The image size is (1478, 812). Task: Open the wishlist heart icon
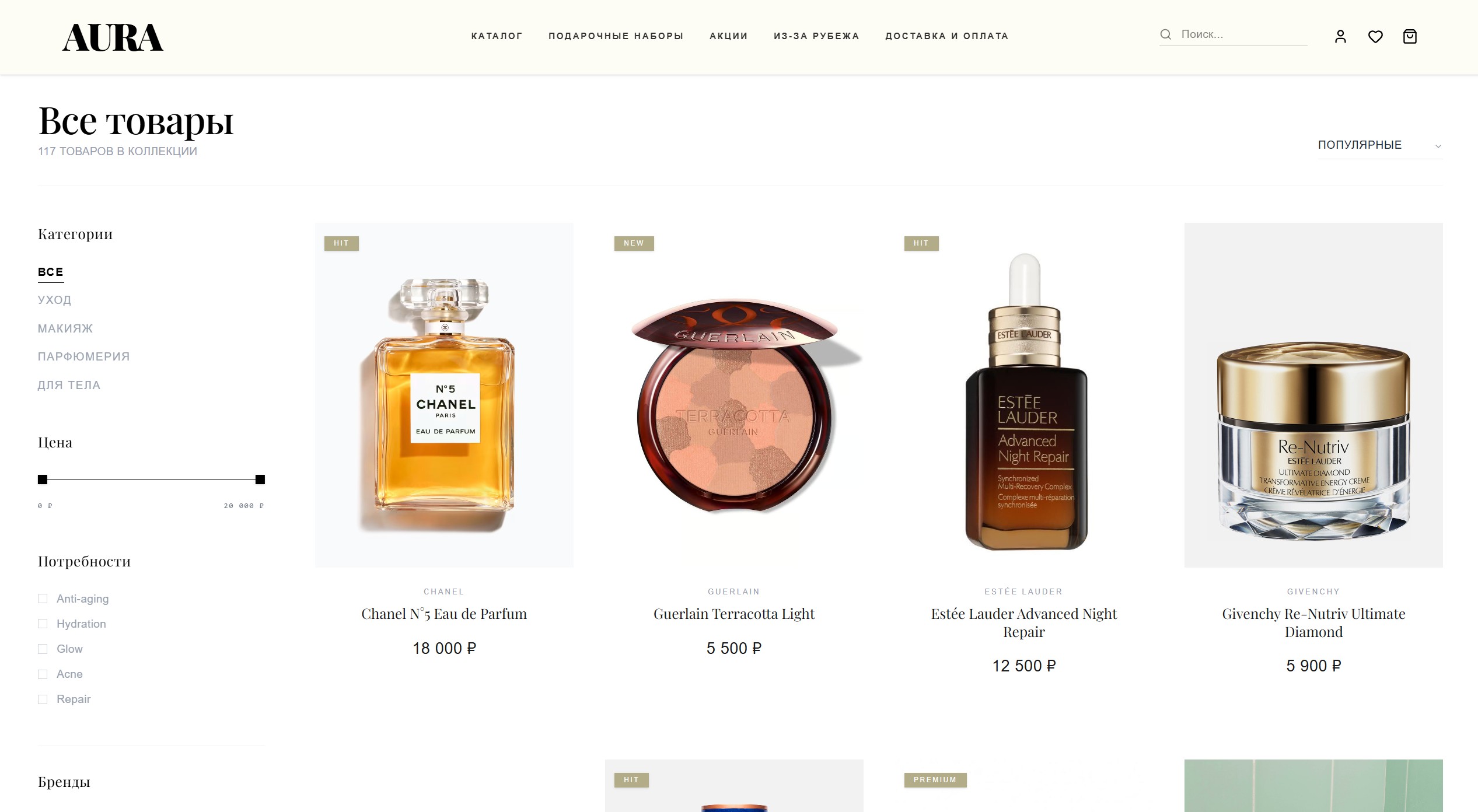click(1375, 37)
